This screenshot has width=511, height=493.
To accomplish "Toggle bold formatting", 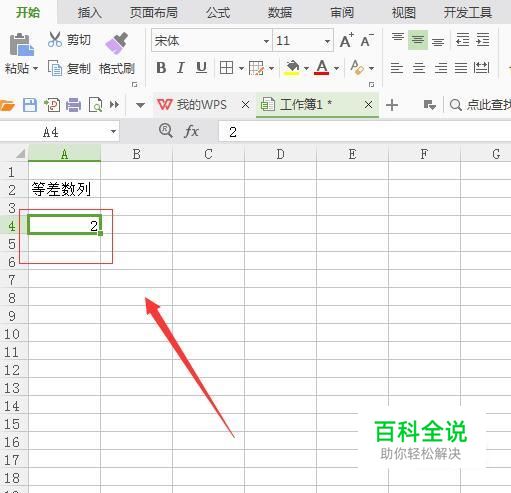I will [x=161, y=68].
